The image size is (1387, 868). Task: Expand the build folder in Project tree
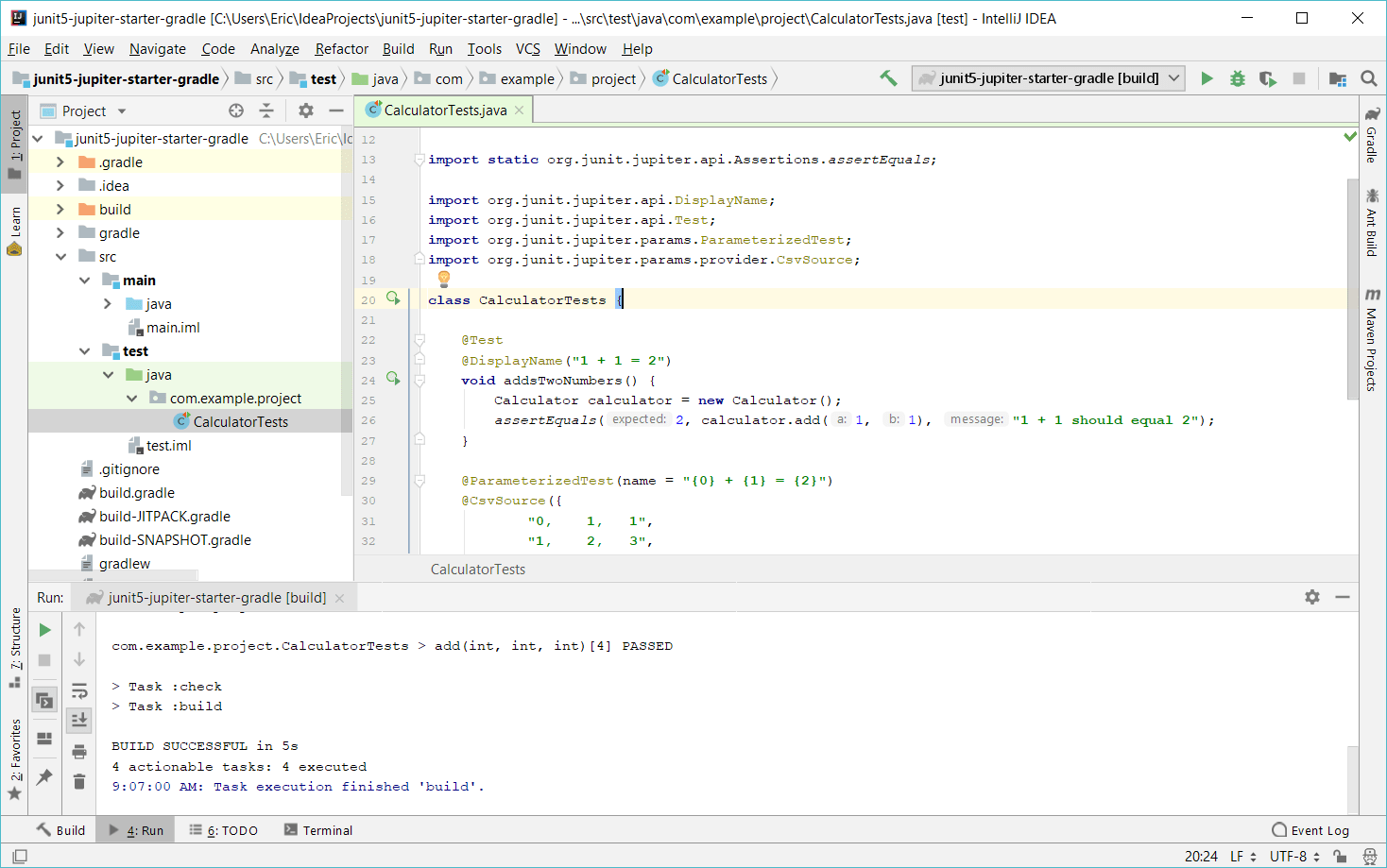[x=60, y=210]
